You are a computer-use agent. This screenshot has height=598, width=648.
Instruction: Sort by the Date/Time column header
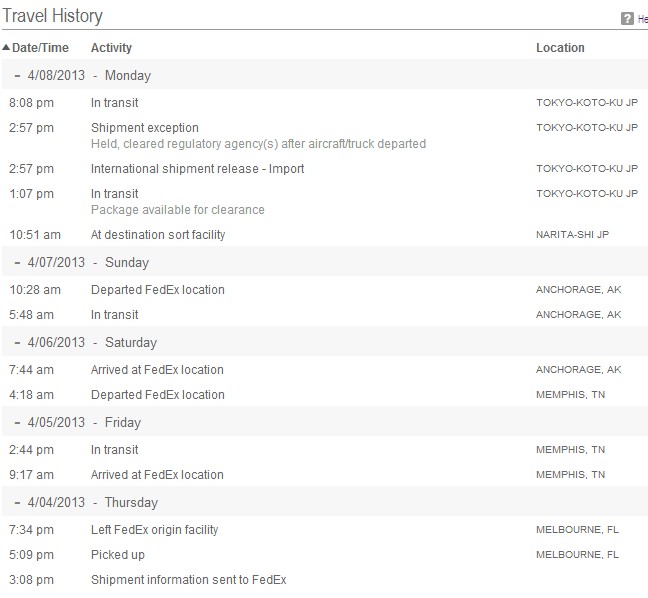point(40,48)
